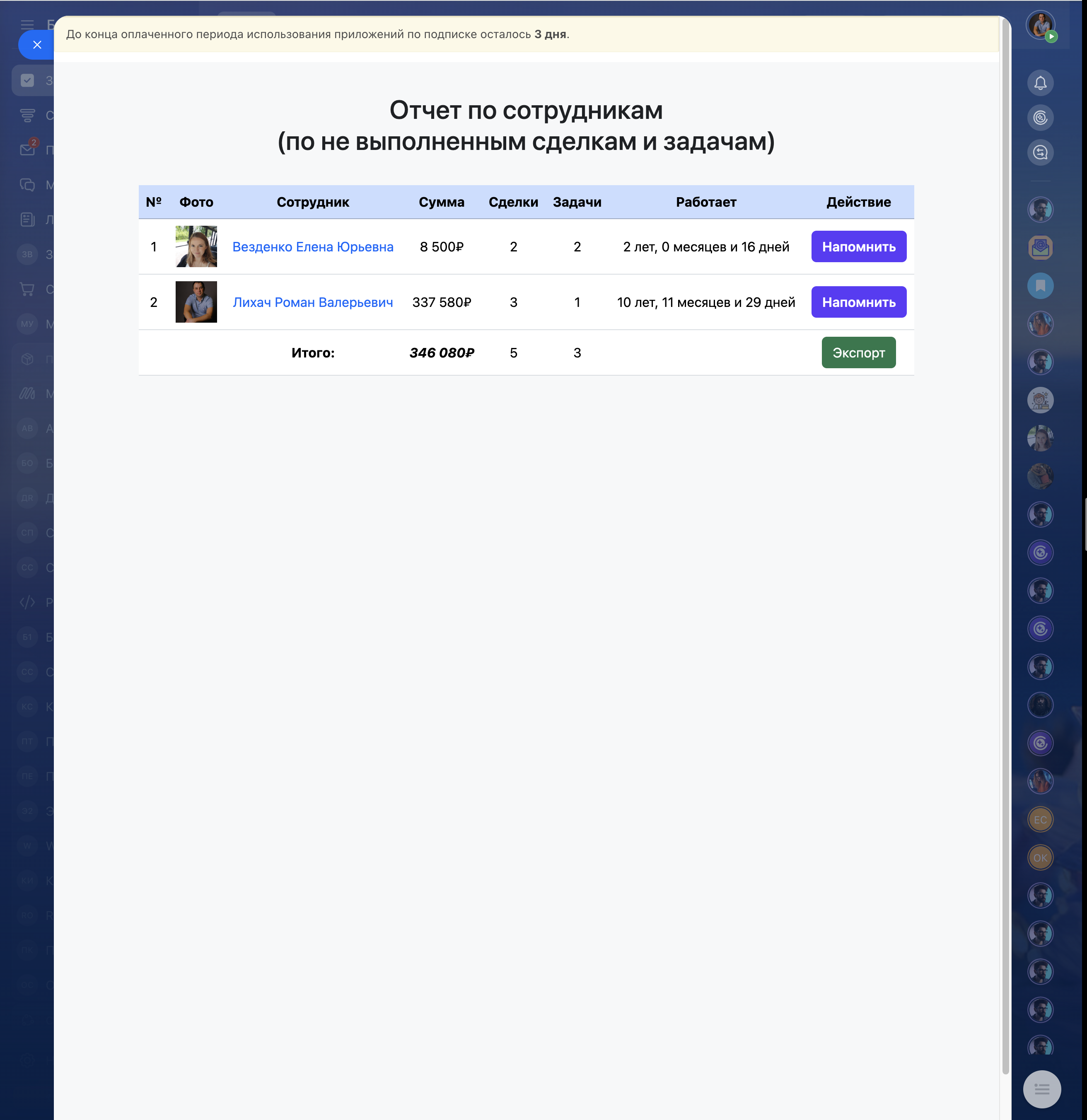Open the chat exchange bubble icon
The width and height of the screenshot is (1087, 1120).
click(1040, 152)
